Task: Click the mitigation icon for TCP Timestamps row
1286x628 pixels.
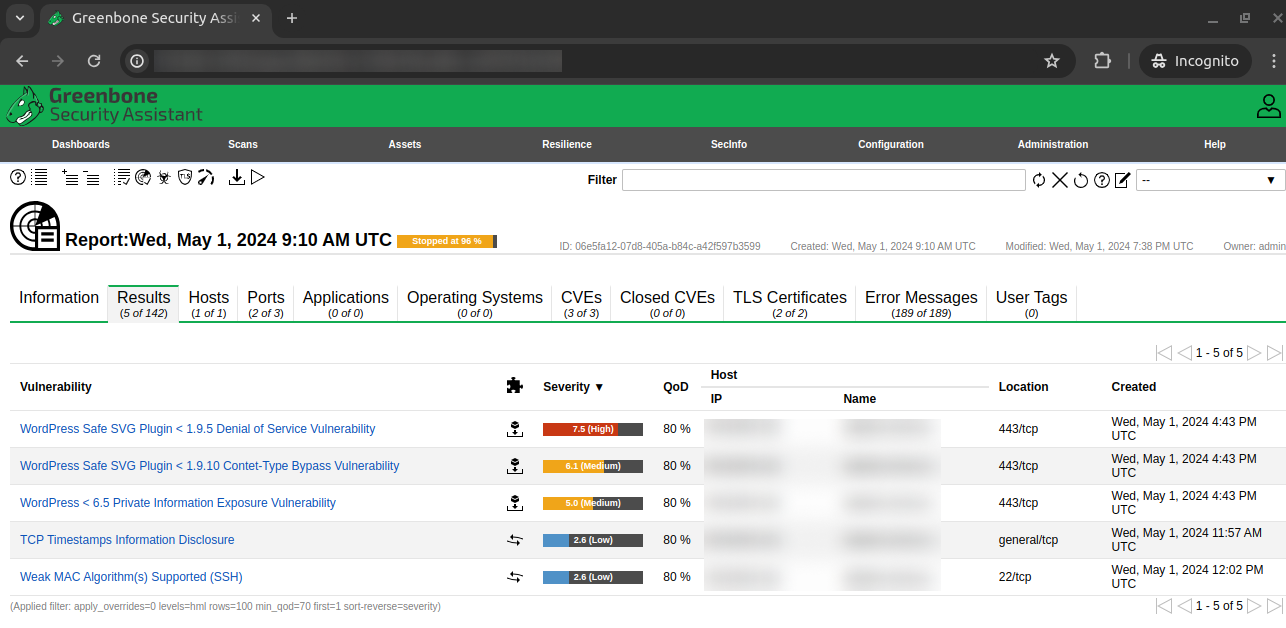Action: click(x=514, y=540)
